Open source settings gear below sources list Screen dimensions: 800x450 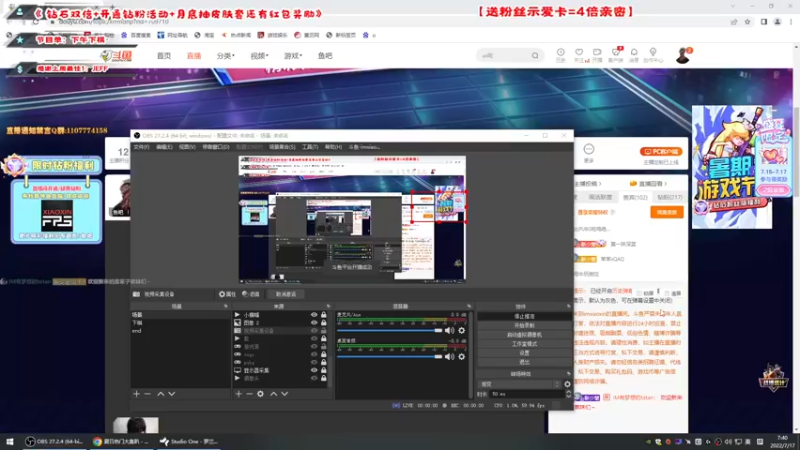coord(261,394)
